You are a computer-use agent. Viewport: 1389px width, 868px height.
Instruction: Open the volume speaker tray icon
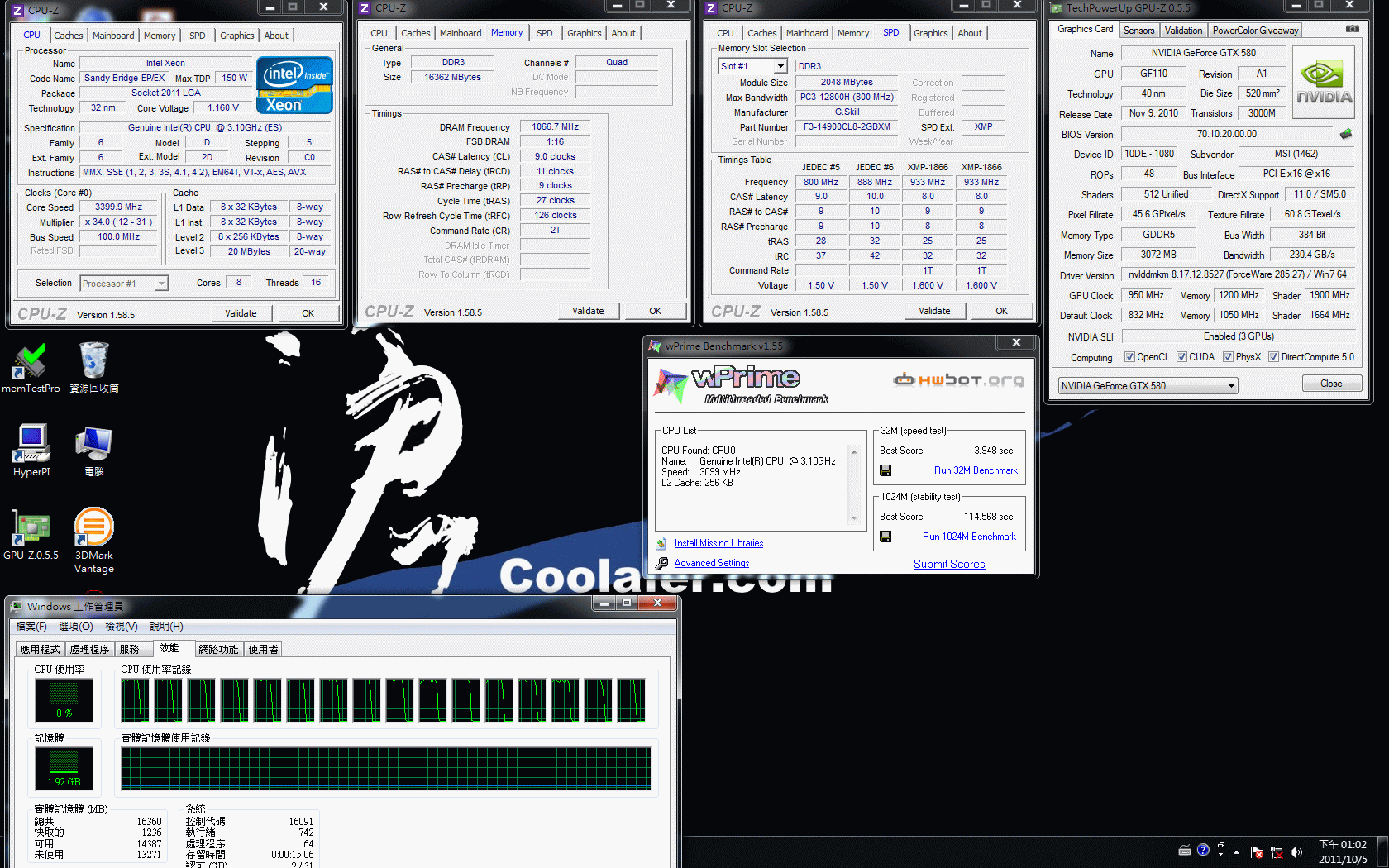[x=1296, y=852]
